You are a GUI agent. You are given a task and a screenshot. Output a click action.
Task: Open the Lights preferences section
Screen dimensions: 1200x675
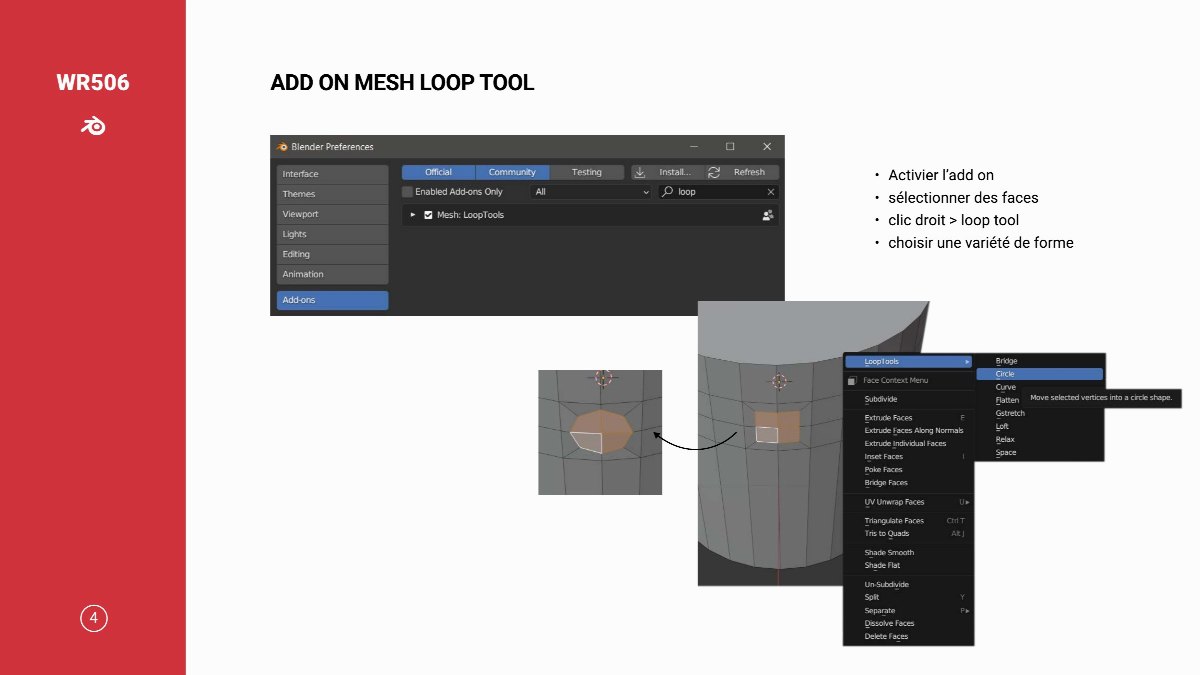point(332,234)
